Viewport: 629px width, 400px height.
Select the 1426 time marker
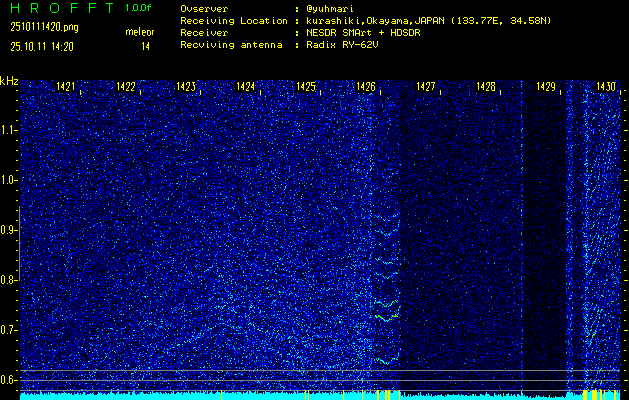366,88
